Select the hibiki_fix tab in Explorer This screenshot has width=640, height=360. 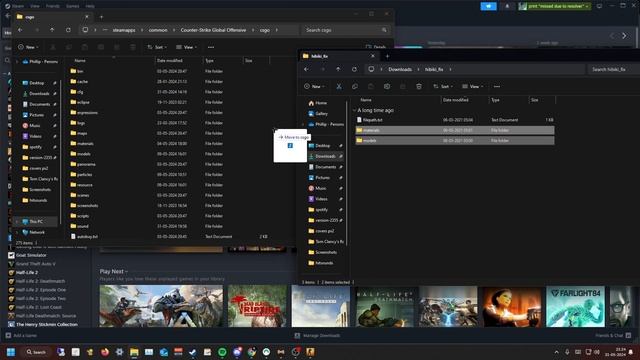339,56
